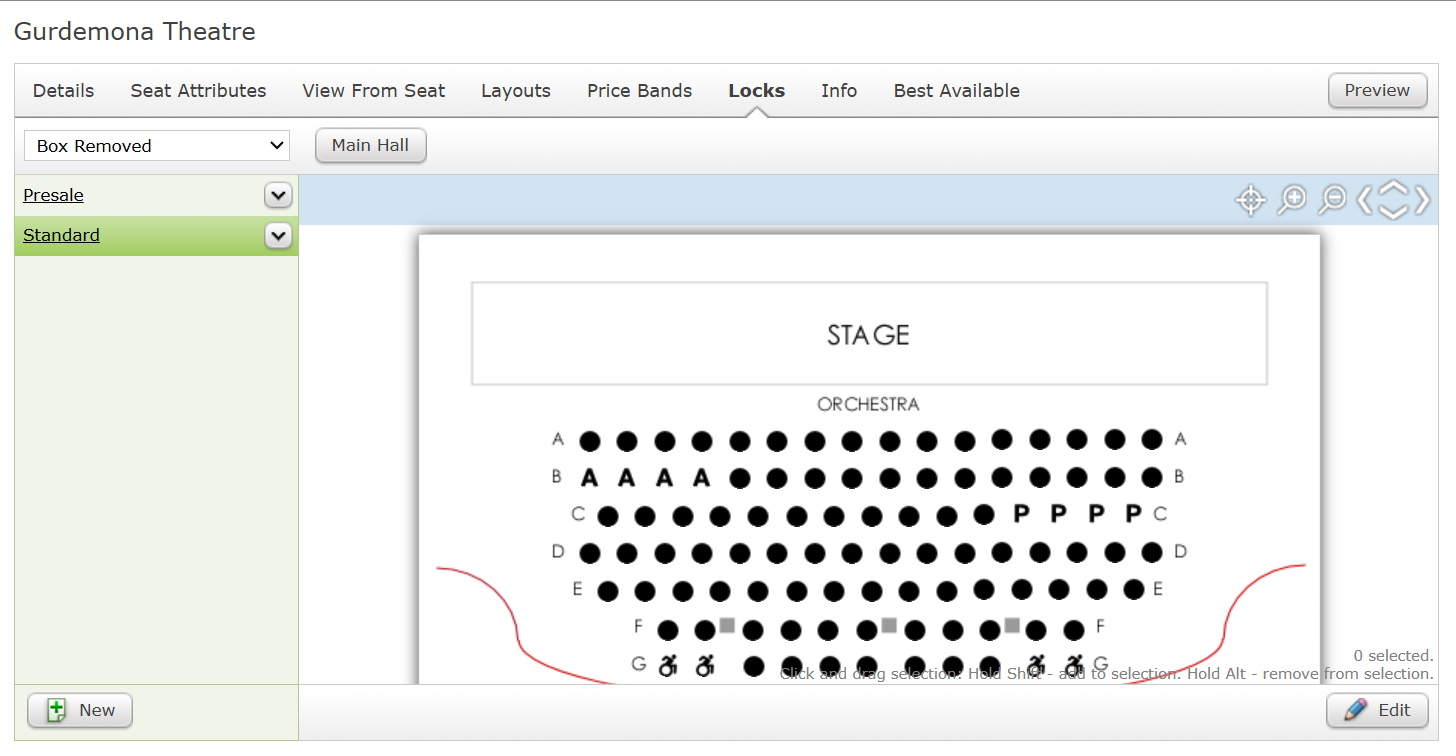Select the last 'P' seat in row C
The height and width of the screenshot is (756, 1456).
(x=1133, y=514)
